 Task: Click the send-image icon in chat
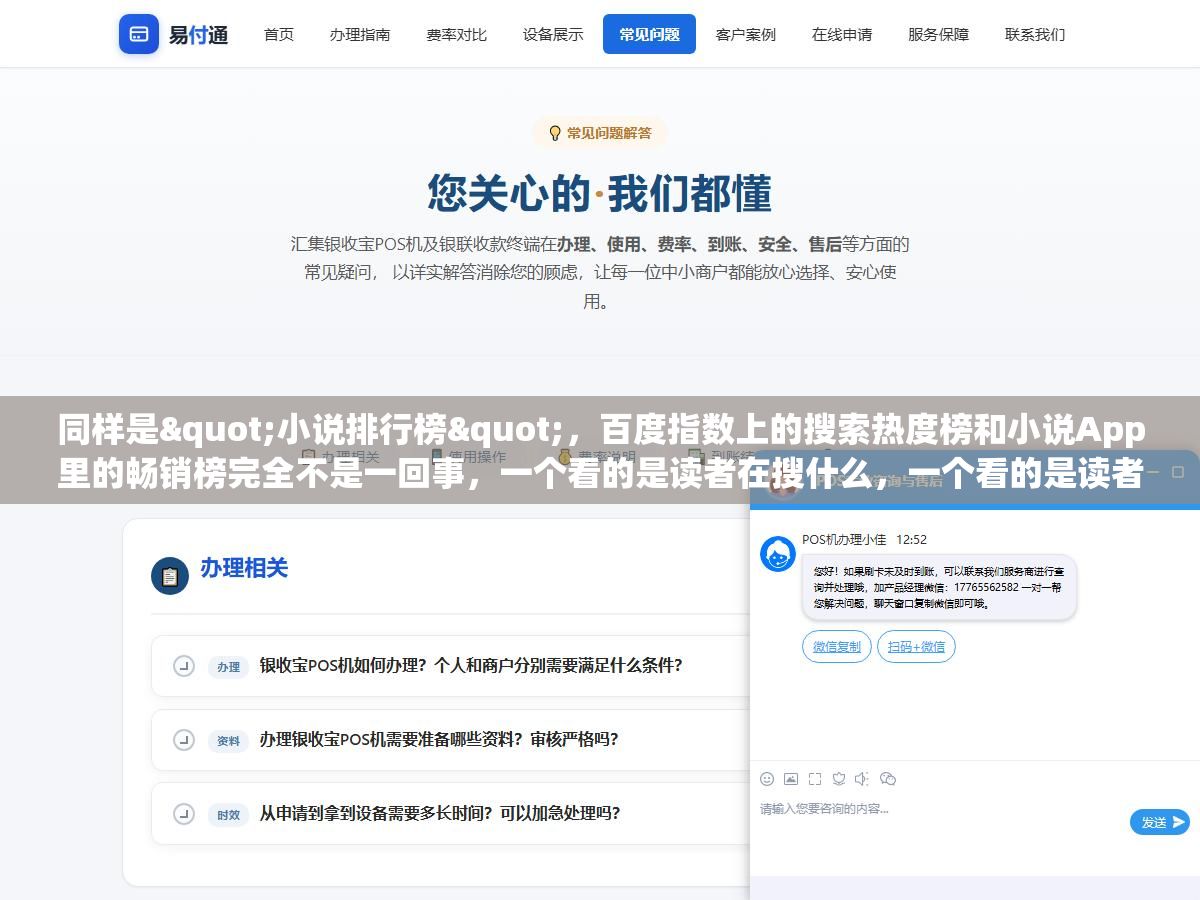pos(791,779)
